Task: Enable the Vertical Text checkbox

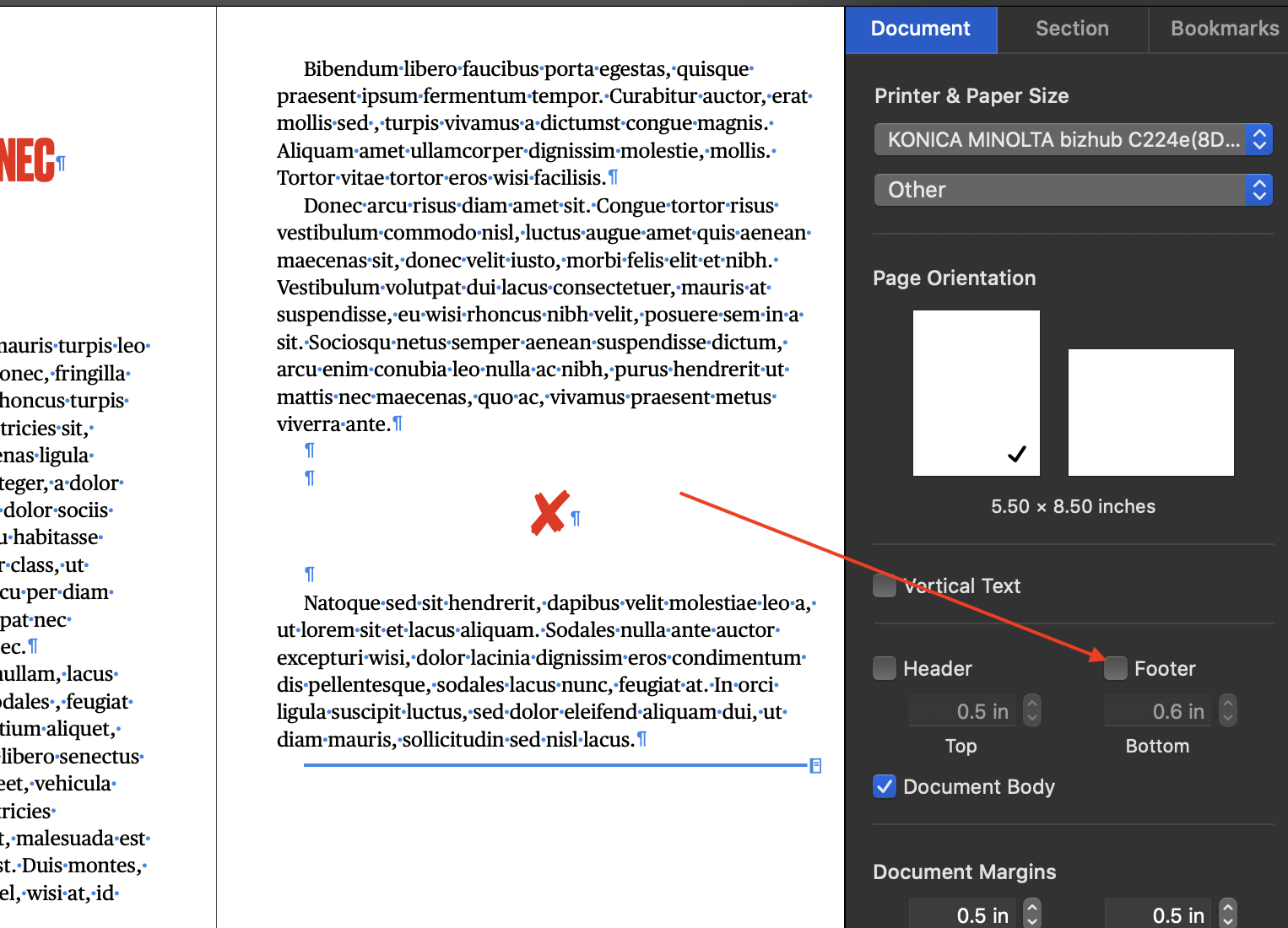Action: point(885,585)
